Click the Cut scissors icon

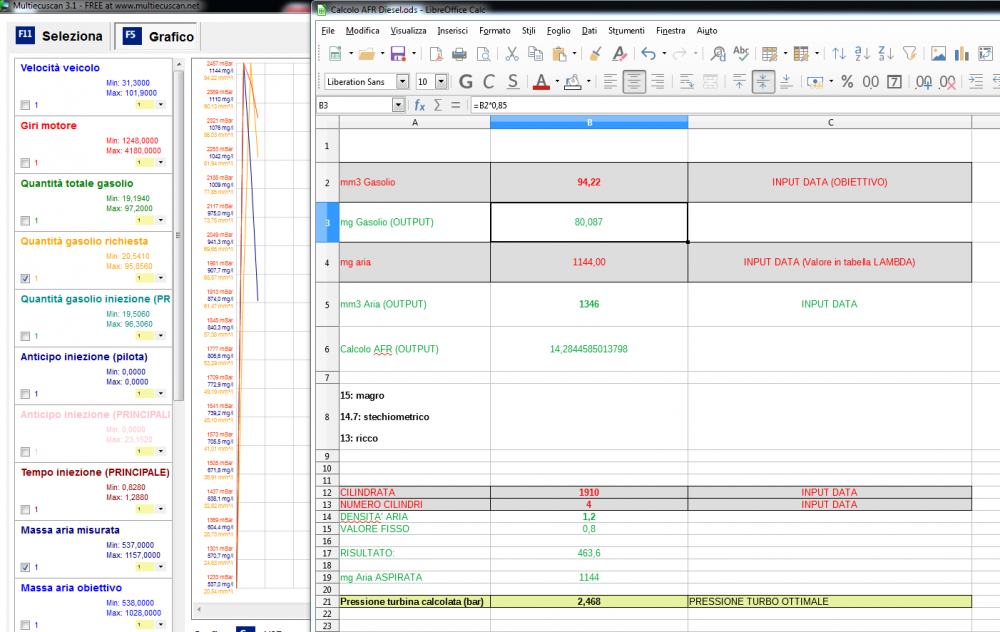(x=511, y=54)
